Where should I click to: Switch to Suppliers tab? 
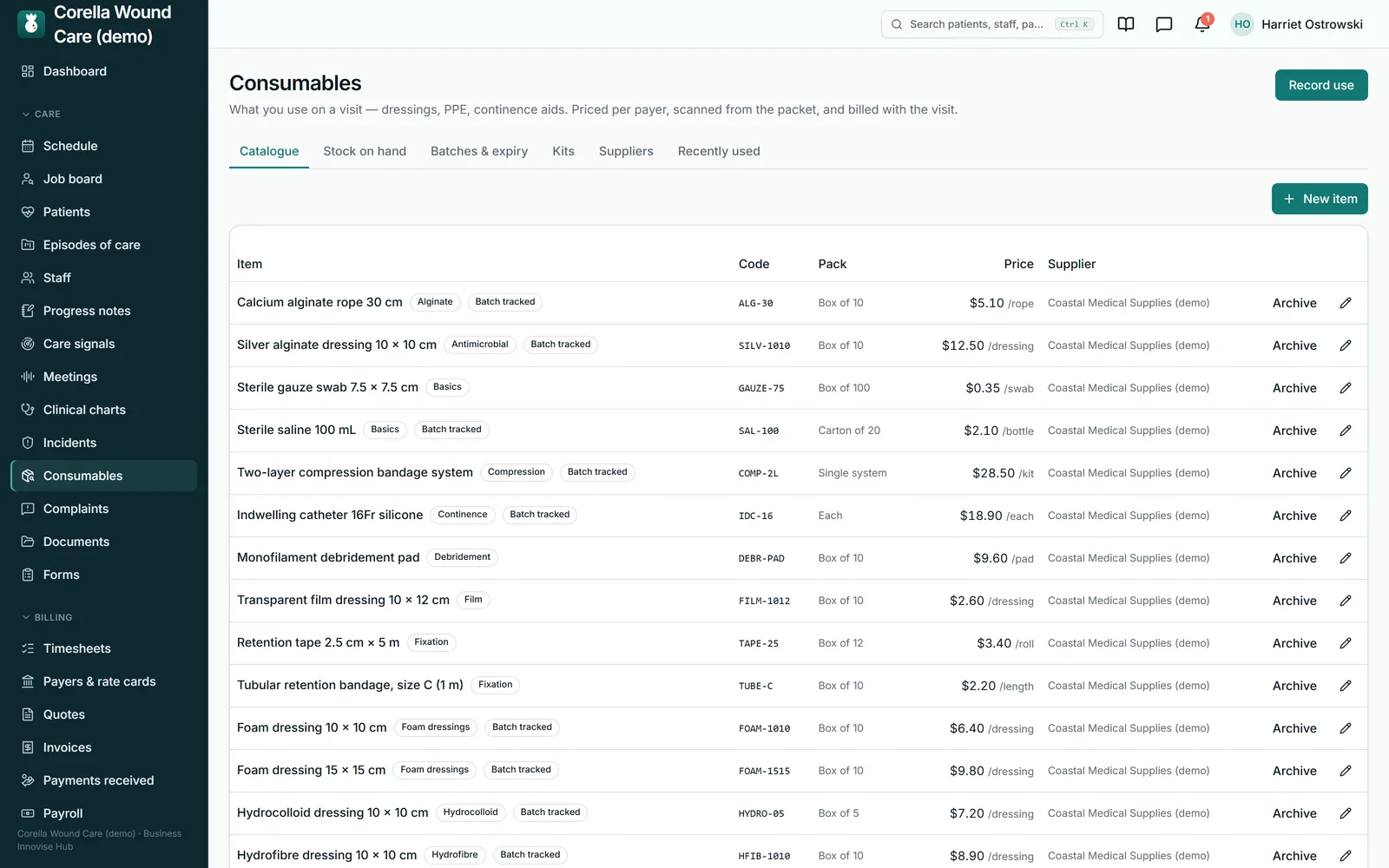(626, 151)
